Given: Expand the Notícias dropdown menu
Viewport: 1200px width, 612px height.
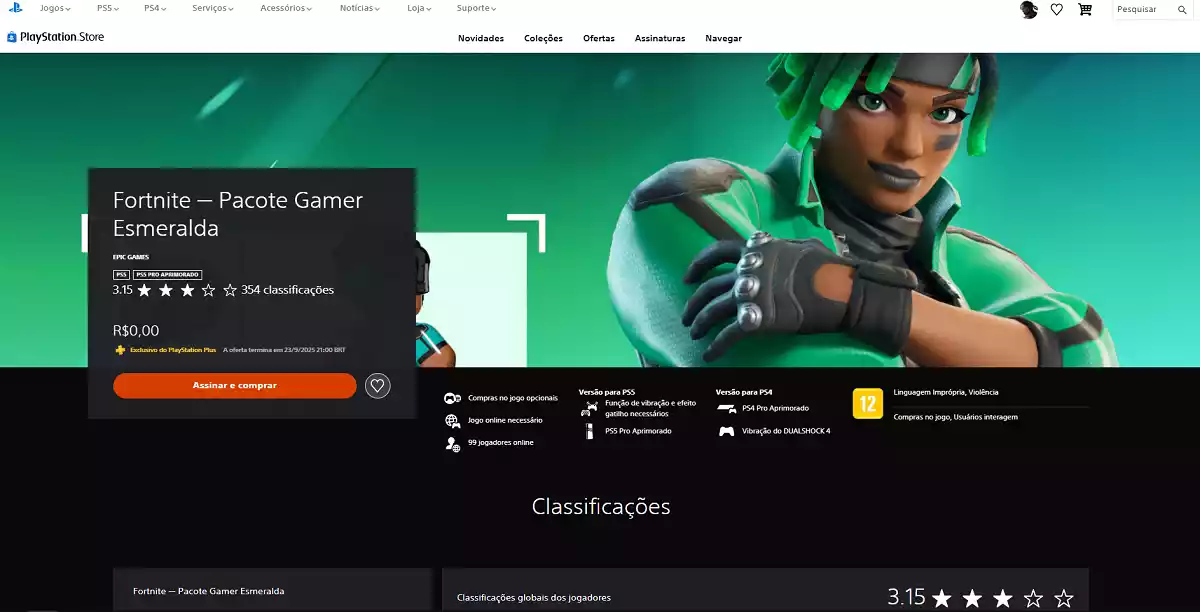Looking at the screenshot, I should pos(361,9).
